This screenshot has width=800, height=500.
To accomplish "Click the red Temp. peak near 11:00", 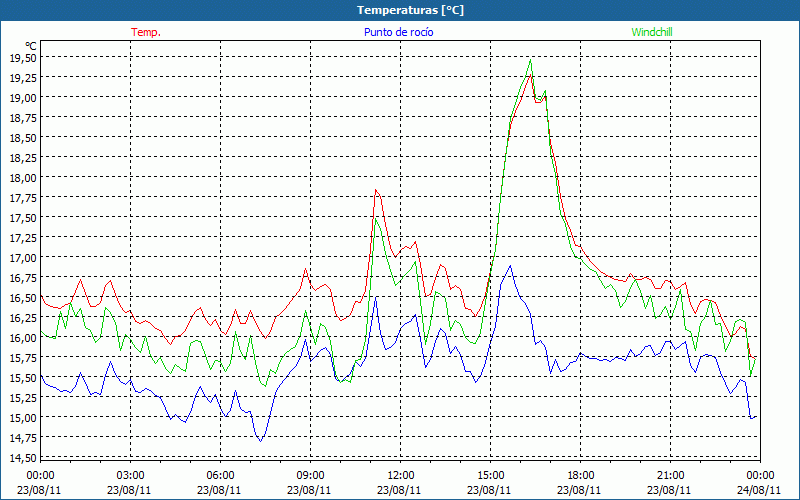I will point(376,190).
